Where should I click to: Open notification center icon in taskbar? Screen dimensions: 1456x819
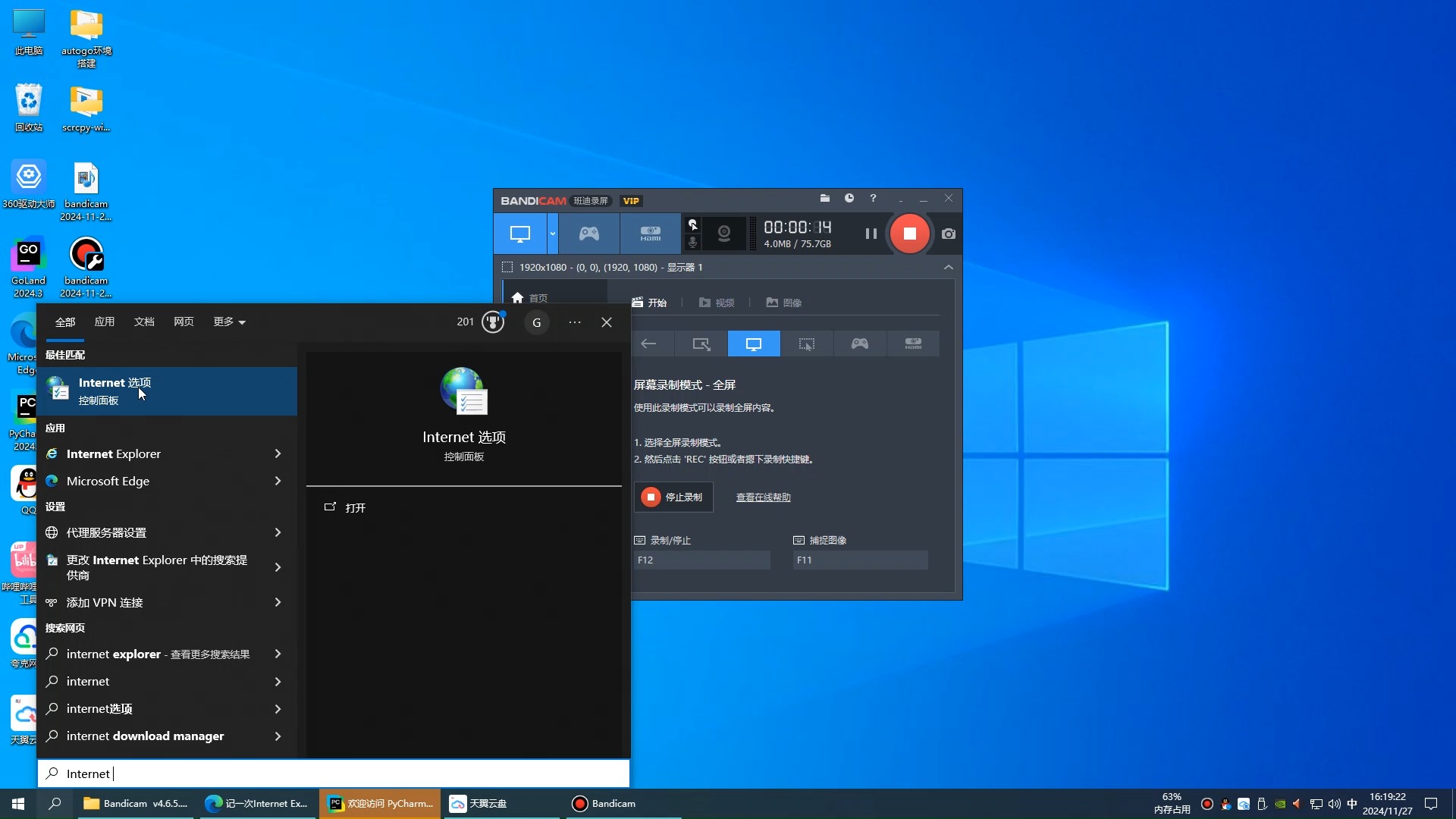(x=1431, y=804)
